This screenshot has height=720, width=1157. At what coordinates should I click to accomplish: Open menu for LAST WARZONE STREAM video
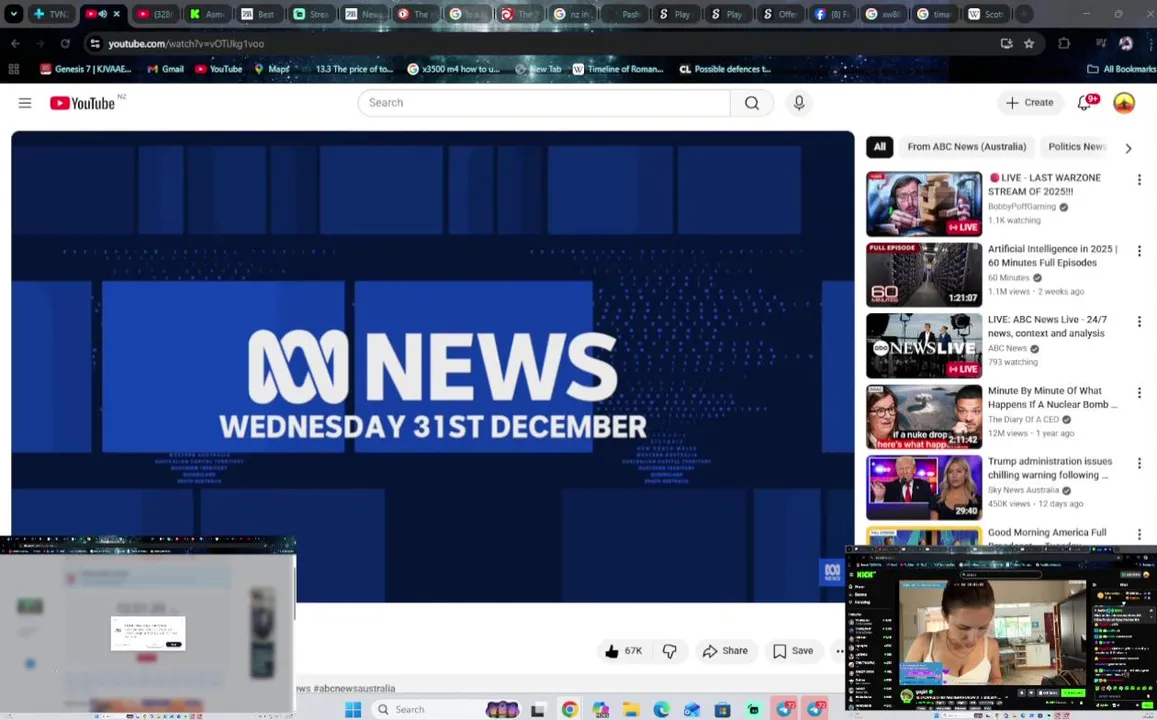pyautogui.click(x=1139, y=179)
